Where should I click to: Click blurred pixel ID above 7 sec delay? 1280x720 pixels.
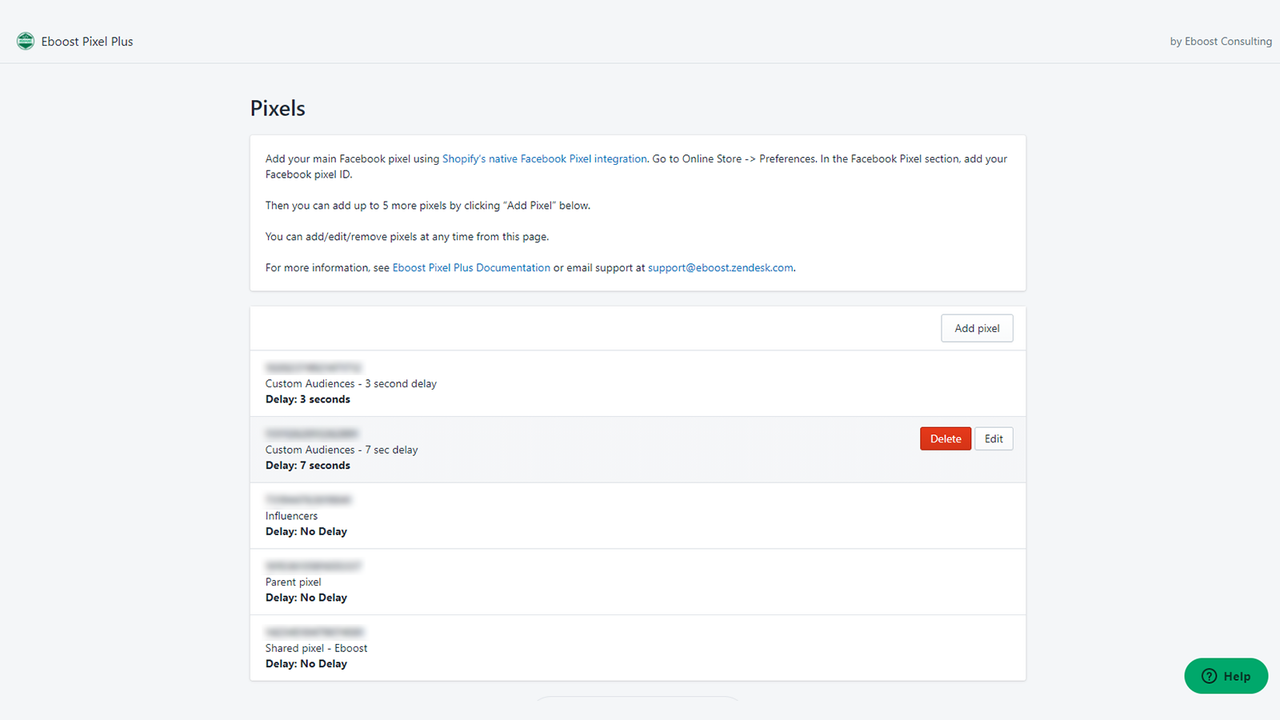[x=312, y=433]
